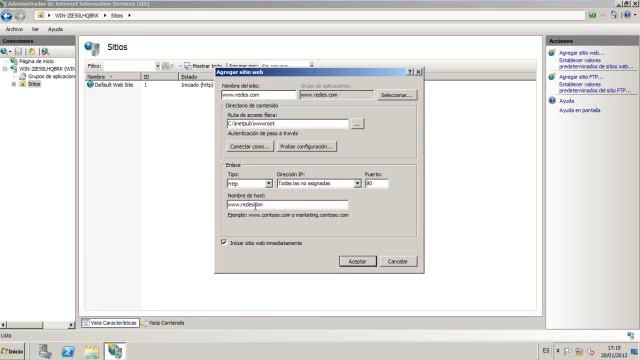The height and width of the screenshot is (360, 640).
Task: Click the green refresh icon in address bar
Action: click(x=592, y=16)
